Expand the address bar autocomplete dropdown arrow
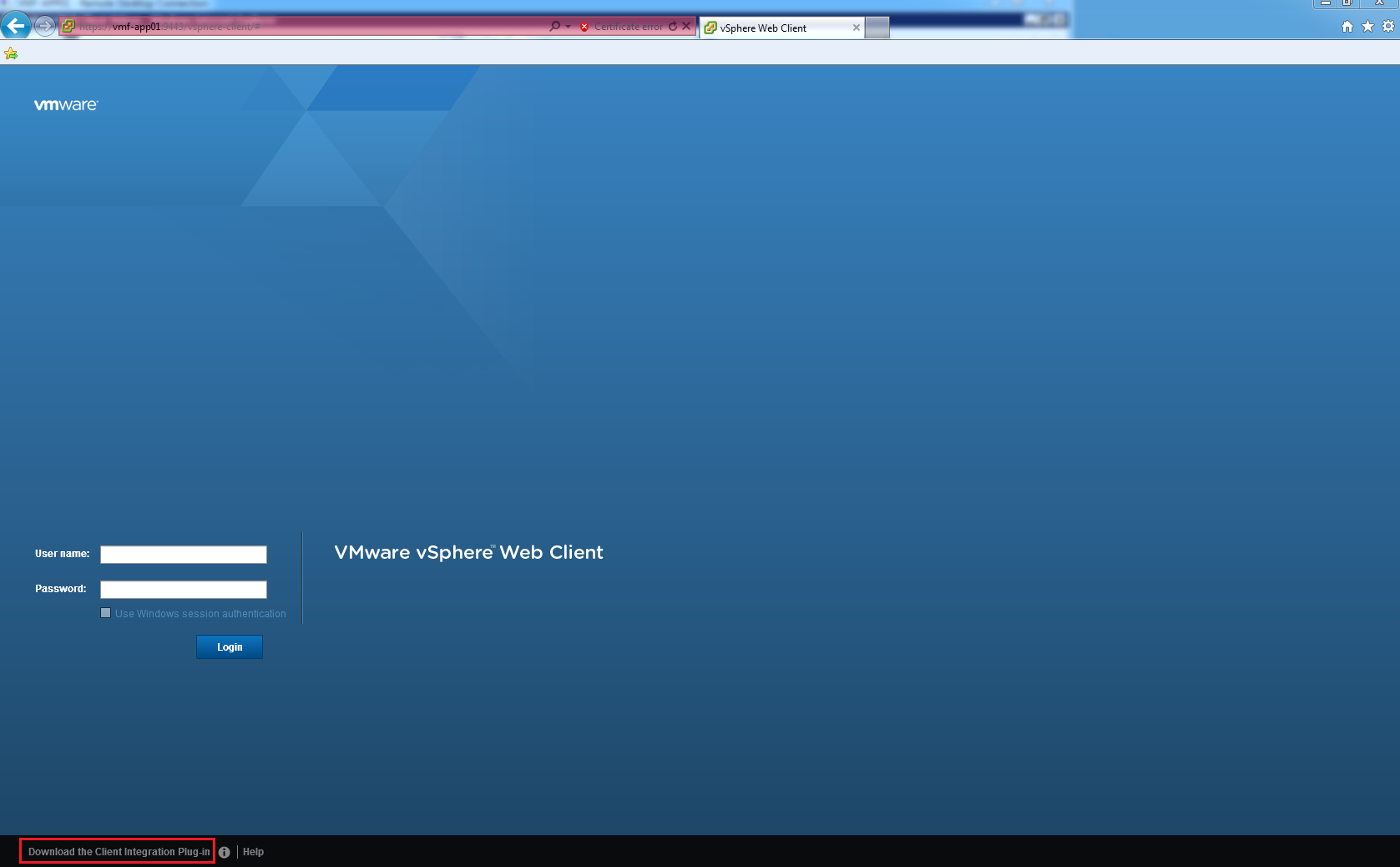Screen dimensions: 1400x867 pyautogui.click(x=569, y=27)
